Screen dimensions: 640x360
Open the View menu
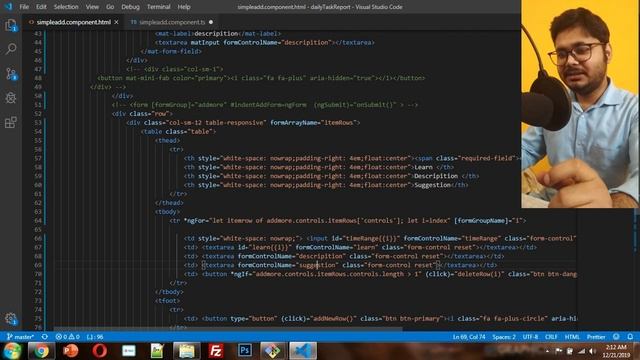[92, 7]
